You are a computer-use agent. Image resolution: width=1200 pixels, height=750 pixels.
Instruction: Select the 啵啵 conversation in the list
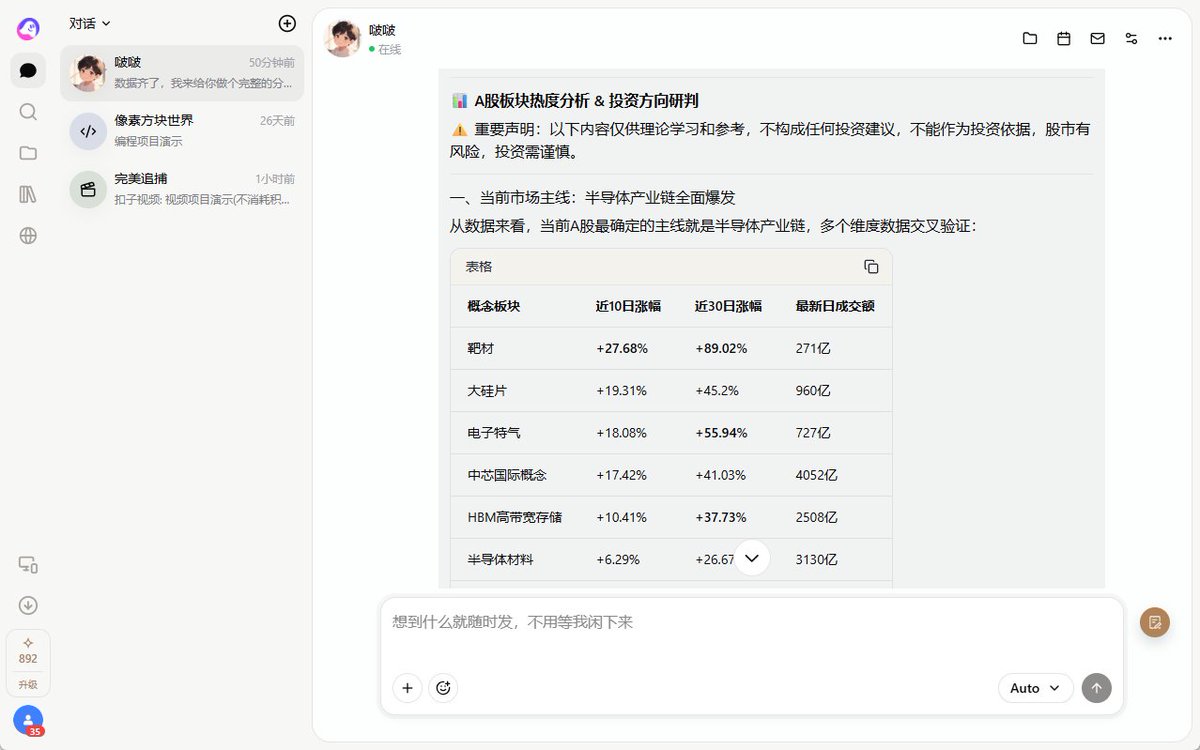pos(182,72)
